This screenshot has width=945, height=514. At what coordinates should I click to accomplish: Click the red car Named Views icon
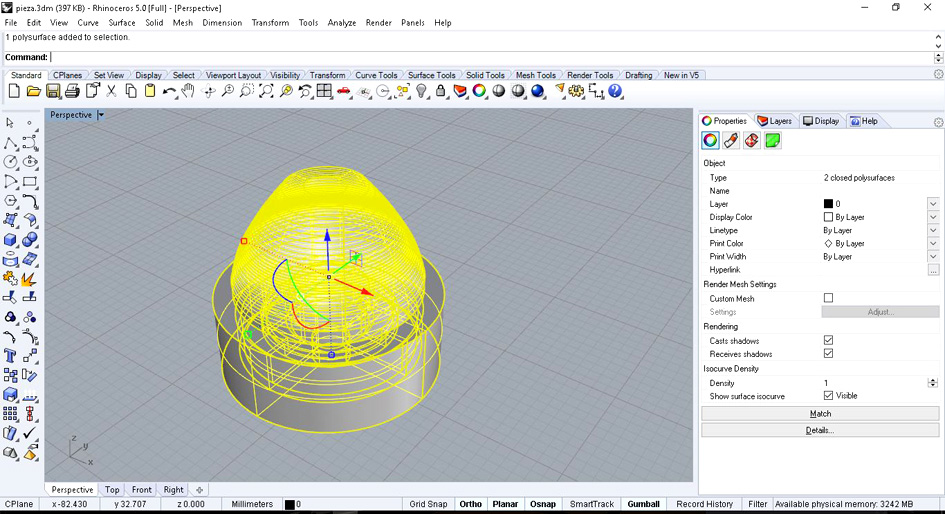pyautogui.click(x=344, y=91)
